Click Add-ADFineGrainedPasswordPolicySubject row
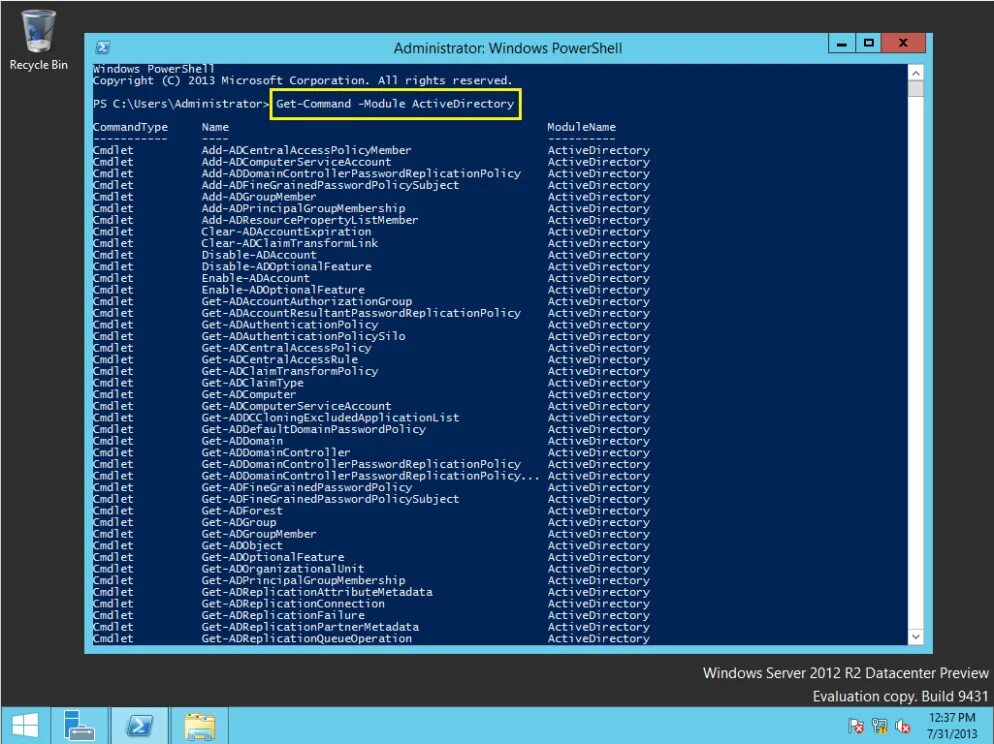Image resolution: width=994 pixels, height=744 pixels. tap(371, 185)
